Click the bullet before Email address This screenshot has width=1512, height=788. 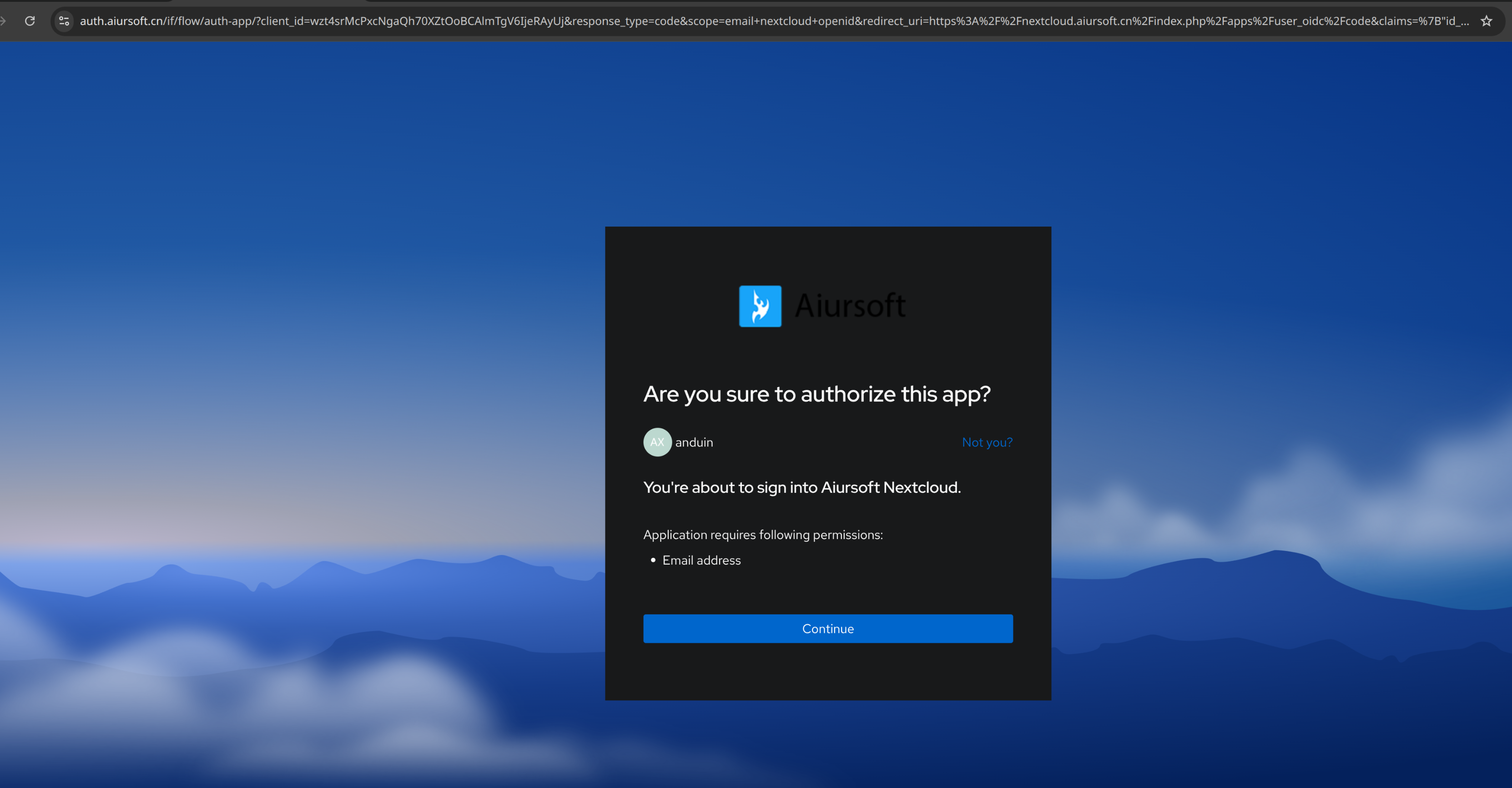coord(653,560)
